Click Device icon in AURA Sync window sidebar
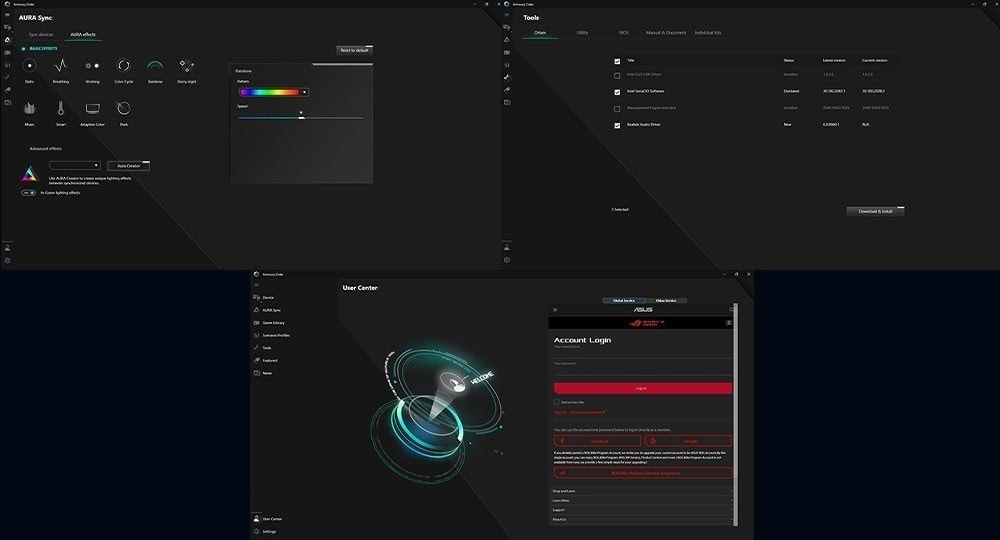 click(8, 27)
